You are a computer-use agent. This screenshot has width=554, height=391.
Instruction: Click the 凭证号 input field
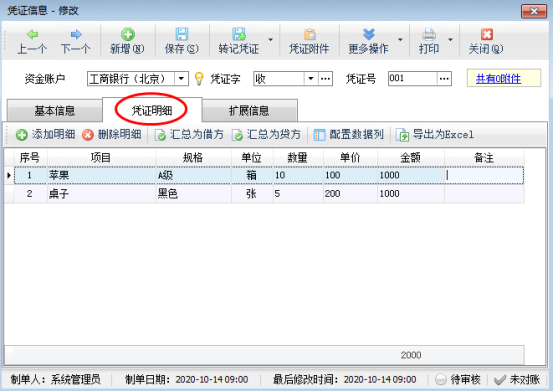(x=412, y=78)
